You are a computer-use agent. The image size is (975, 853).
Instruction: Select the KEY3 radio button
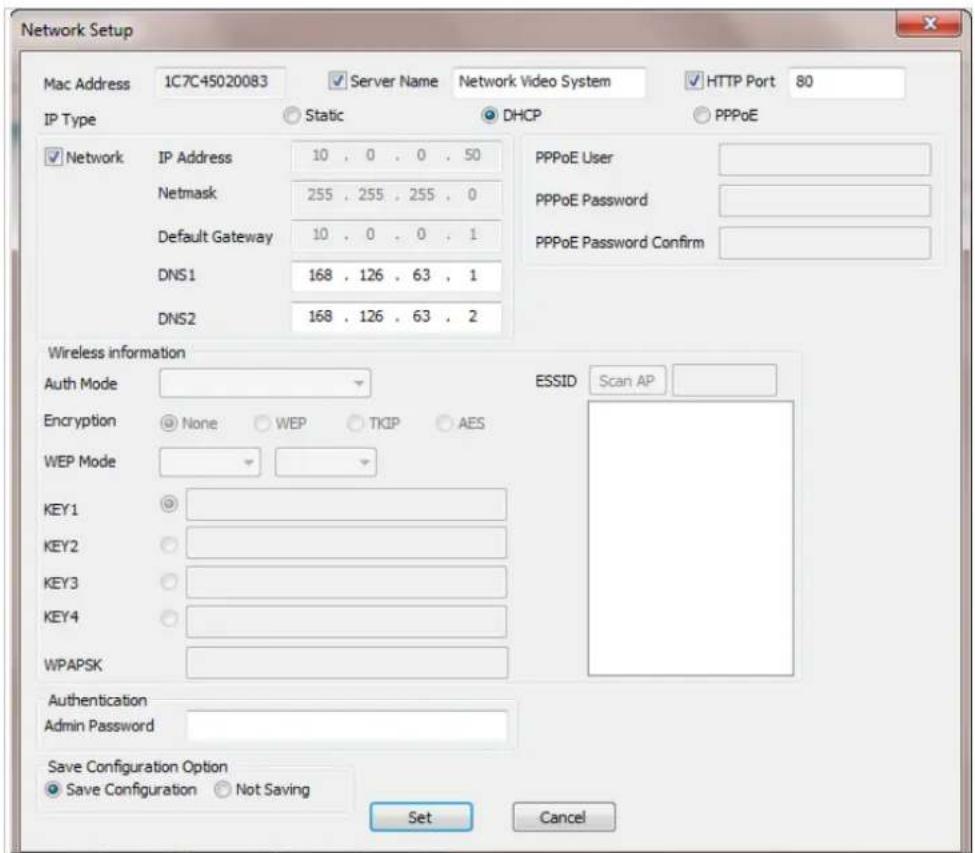point(169,582)
